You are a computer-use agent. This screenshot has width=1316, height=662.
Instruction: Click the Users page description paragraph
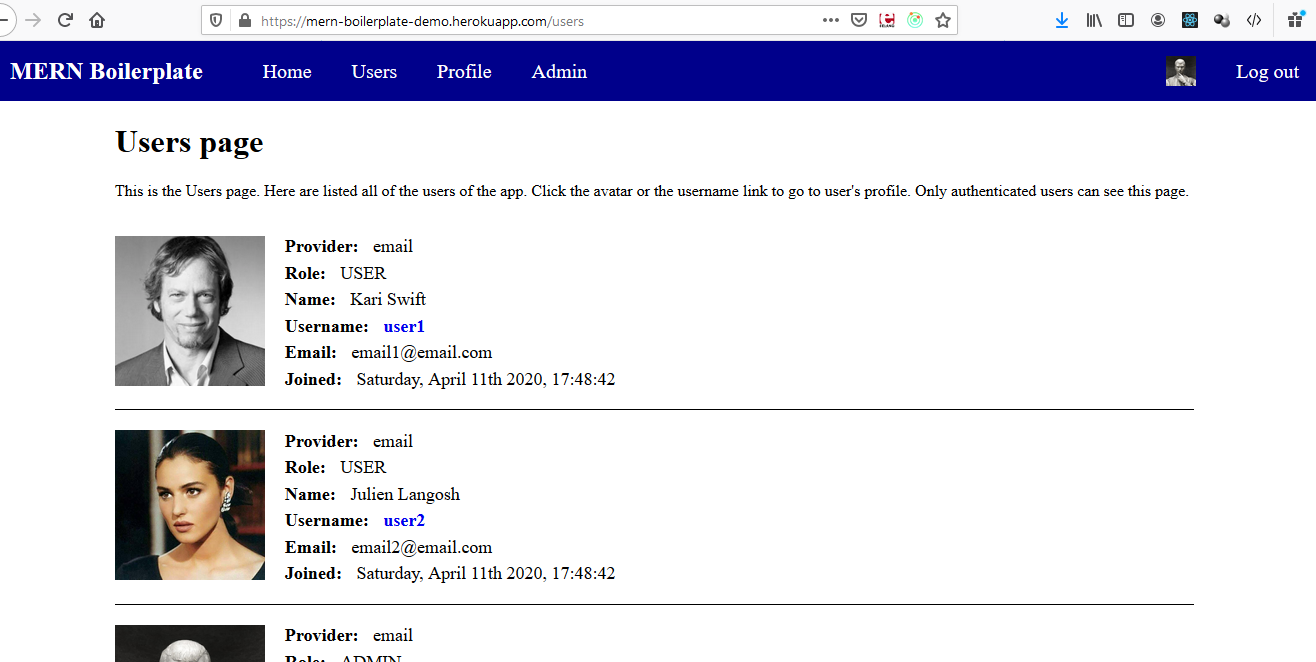click(652, 191)
